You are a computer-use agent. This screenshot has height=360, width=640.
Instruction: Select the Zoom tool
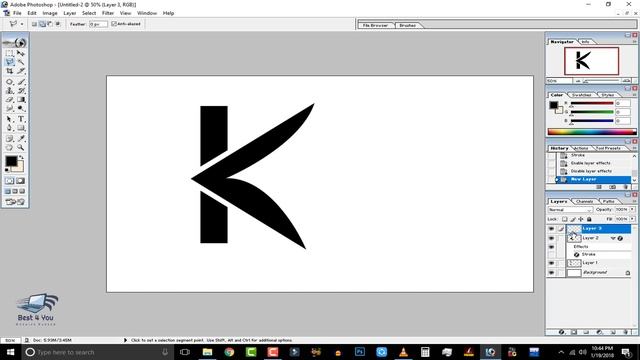point(20,148)
